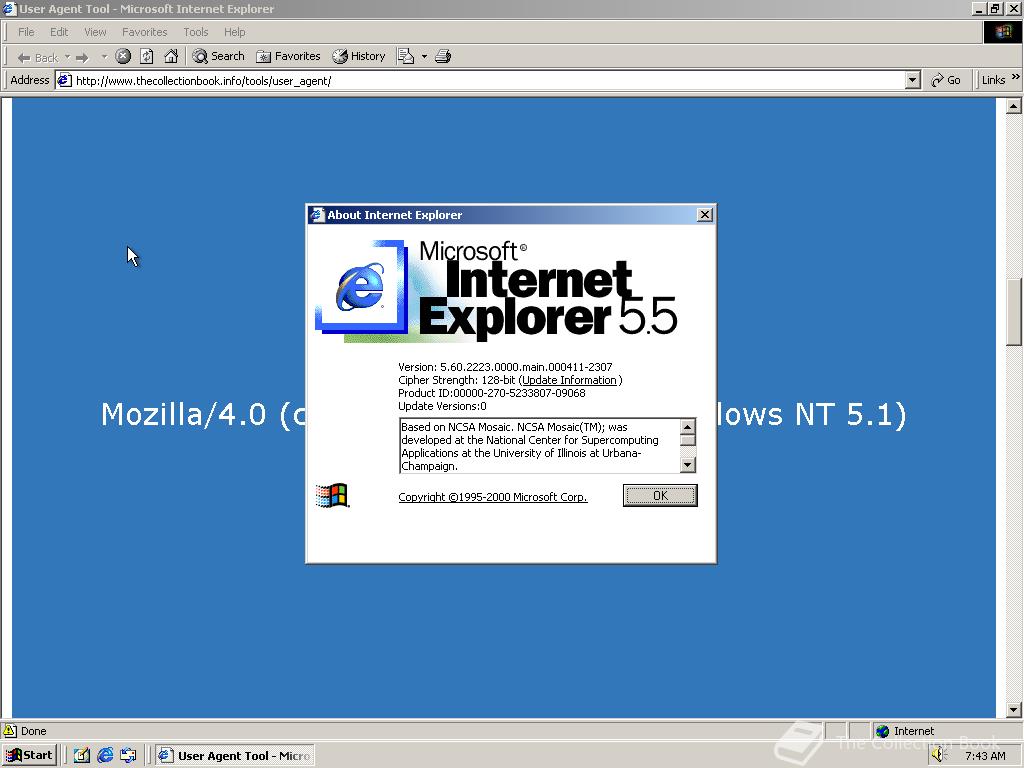
Task: Click the Back arrow toolbar button
Action: (x=37, y=57)
